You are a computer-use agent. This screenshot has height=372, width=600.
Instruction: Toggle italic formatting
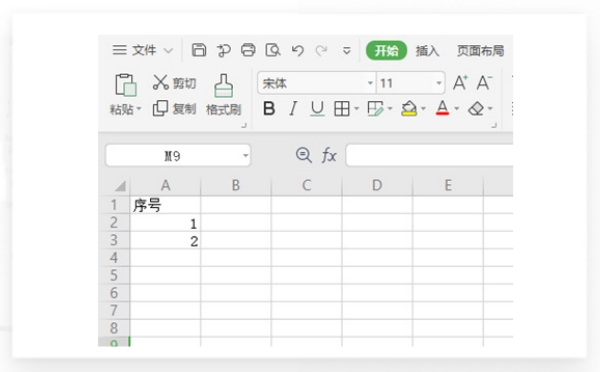tap(293, 109)
